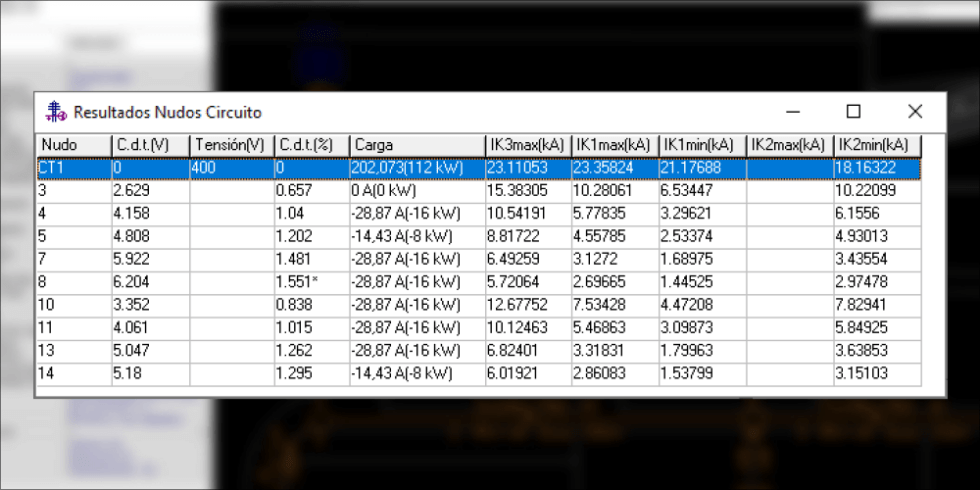
Task: Maximize the results window
Action: (853, 112)
